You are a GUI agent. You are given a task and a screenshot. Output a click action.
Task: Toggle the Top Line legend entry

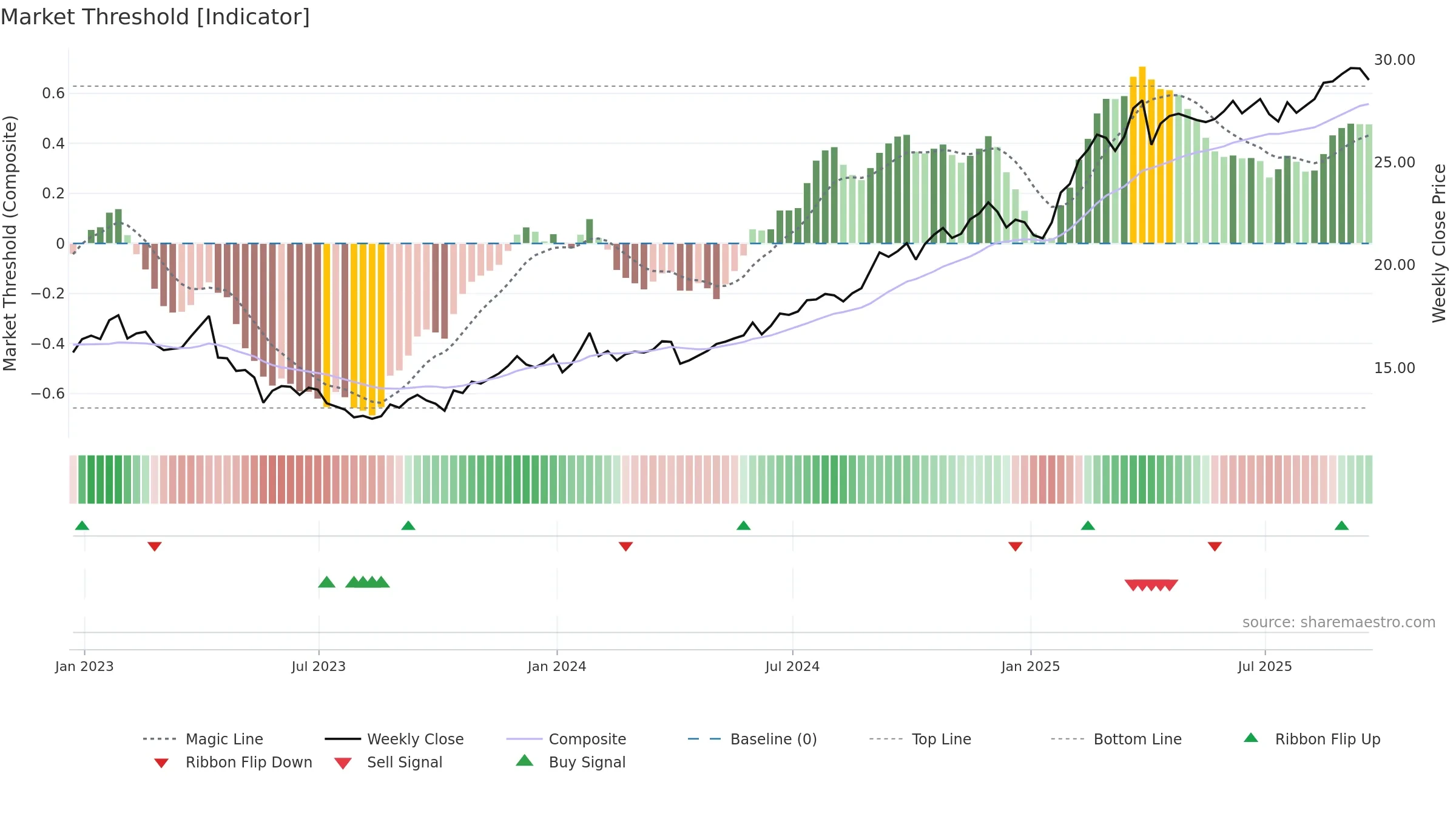(920, 739)
